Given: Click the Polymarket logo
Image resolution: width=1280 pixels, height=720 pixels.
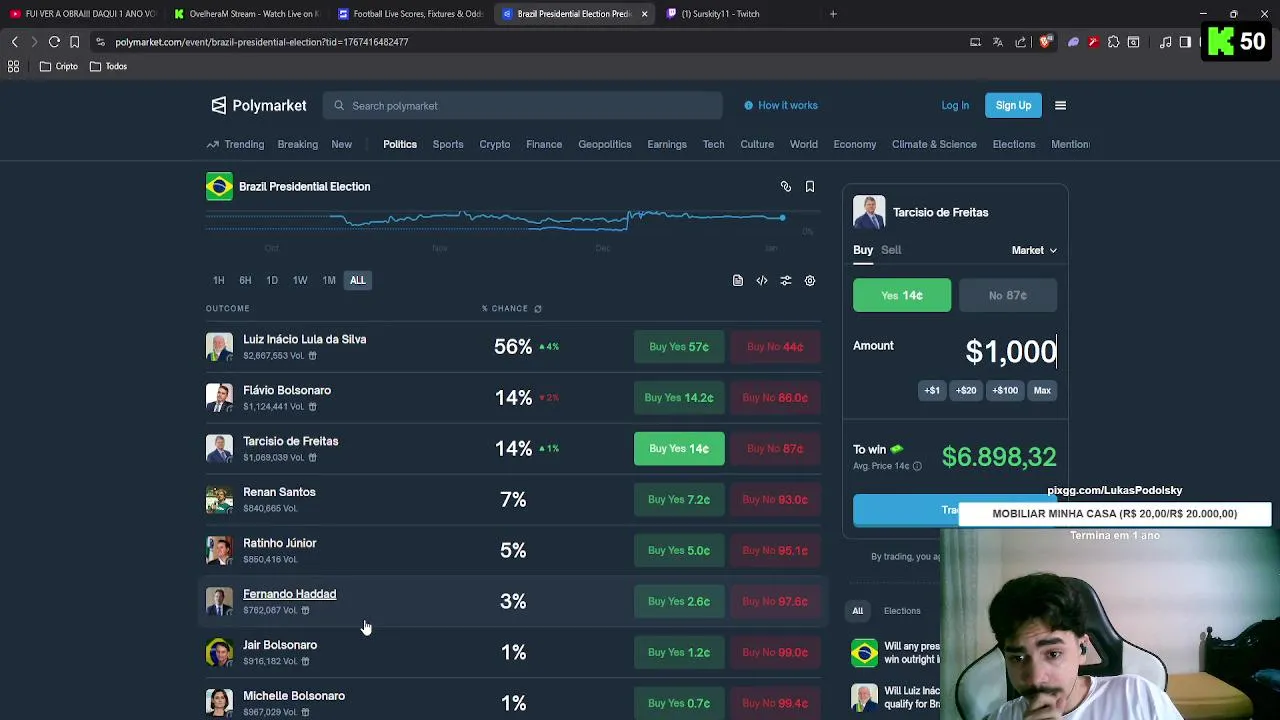Looking at the screenshot, I should tap(259, 105).
